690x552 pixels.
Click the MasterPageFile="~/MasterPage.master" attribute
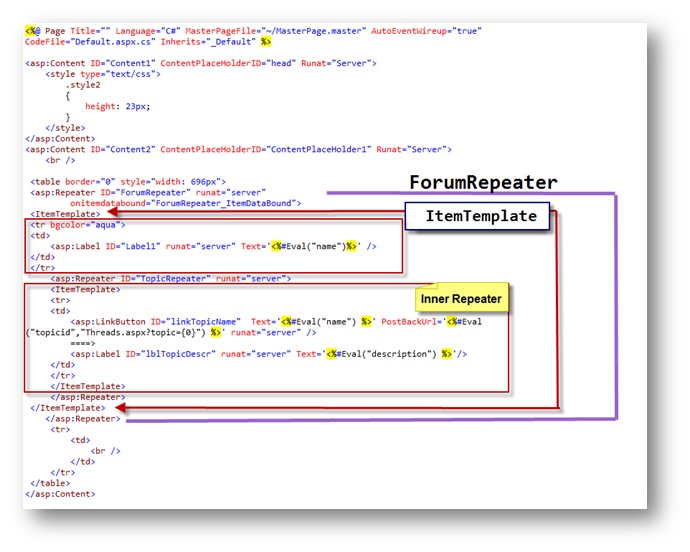tap(275, 31)
